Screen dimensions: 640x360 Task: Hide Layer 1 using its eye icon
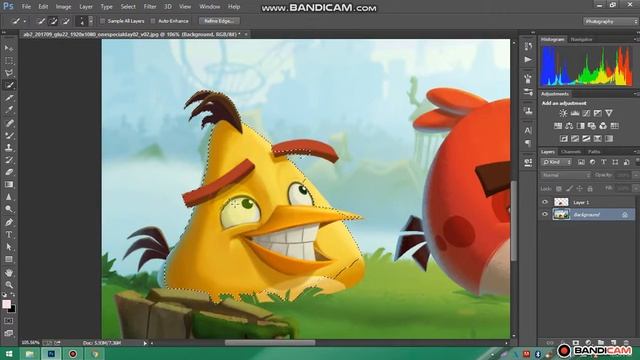(x=545, y=202)
